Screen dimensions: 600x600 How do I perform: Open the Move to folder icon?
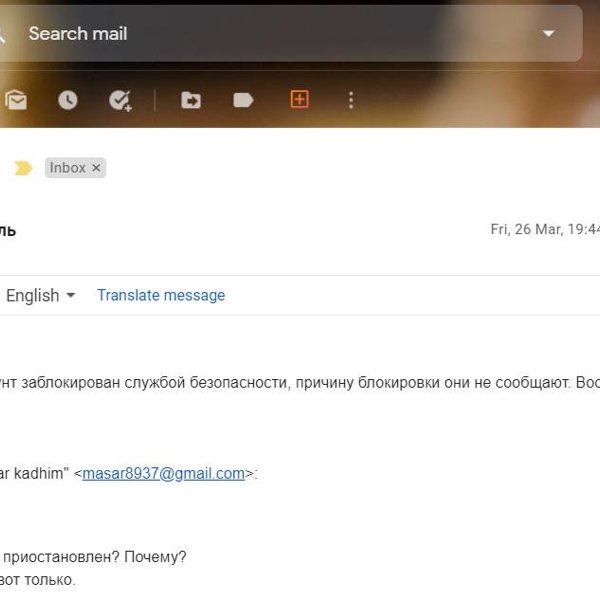191,100
